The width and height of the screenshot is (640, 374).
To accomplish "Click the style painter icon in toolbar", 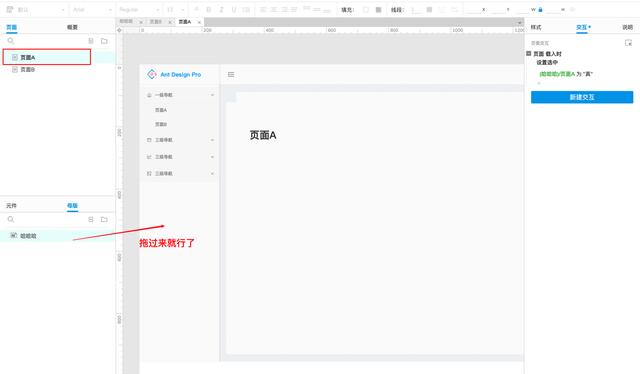I will 9,9.
